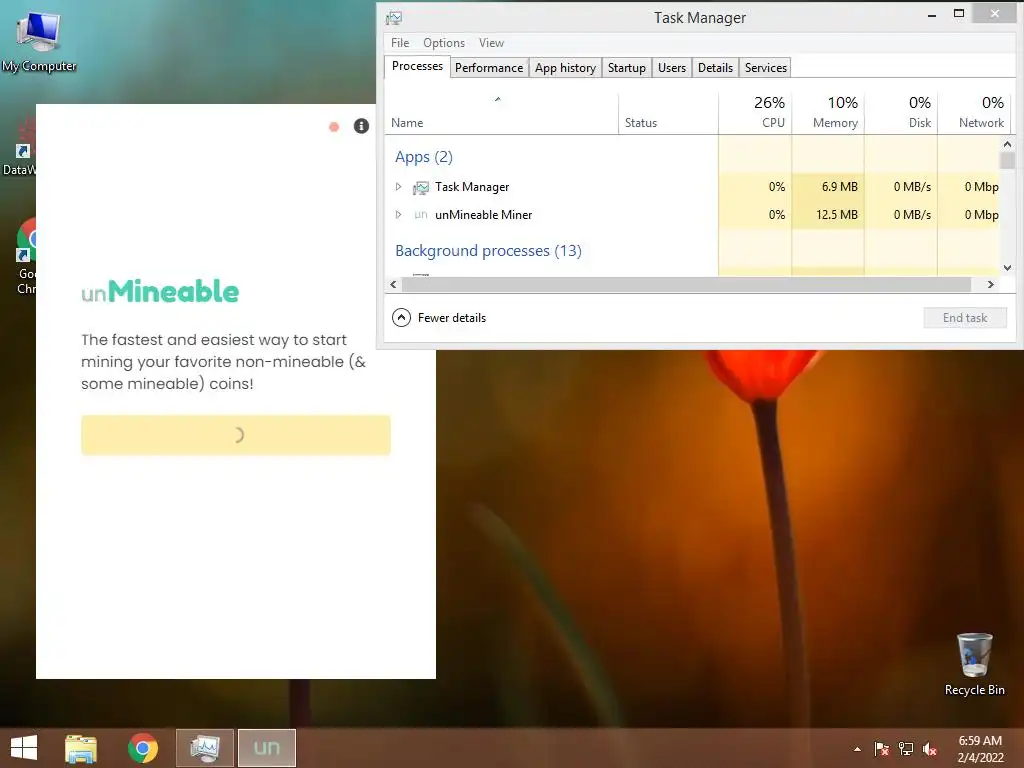Switch to the Details tab
The image size is (1024, 768).
(x=715, y=68)
